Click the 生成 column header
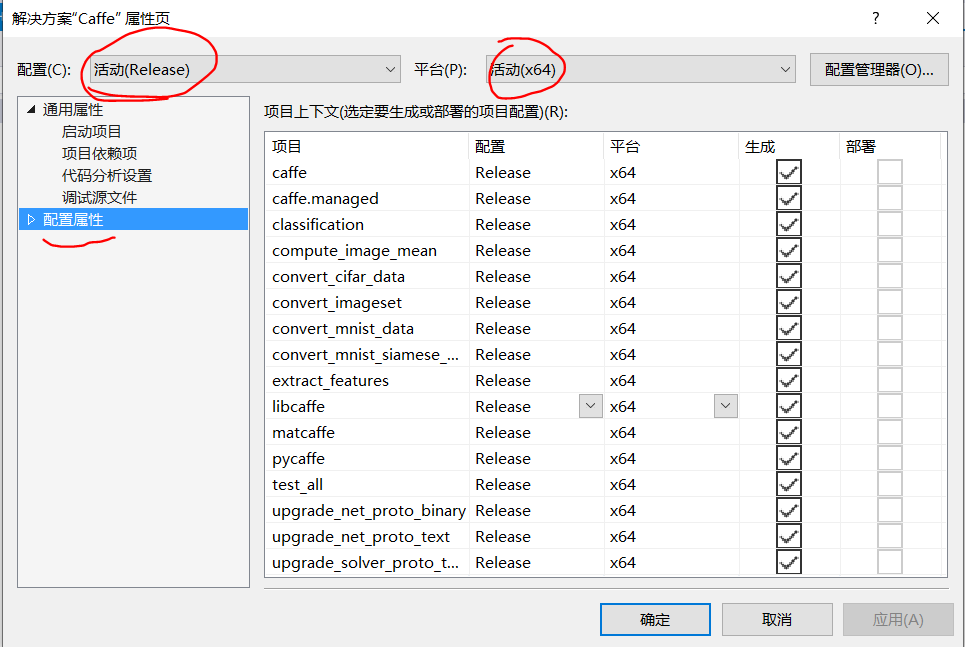 [790, 147]
